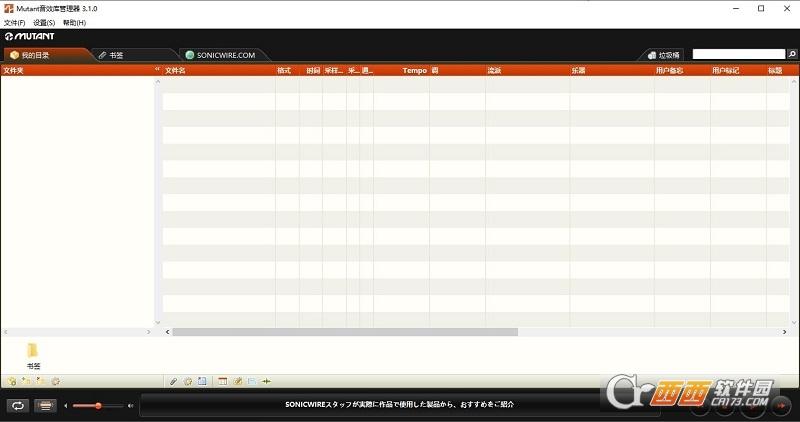
Task: Click the volume mute speaker icon left of slider
Action: pyautogui.click(x=66, y=405)
